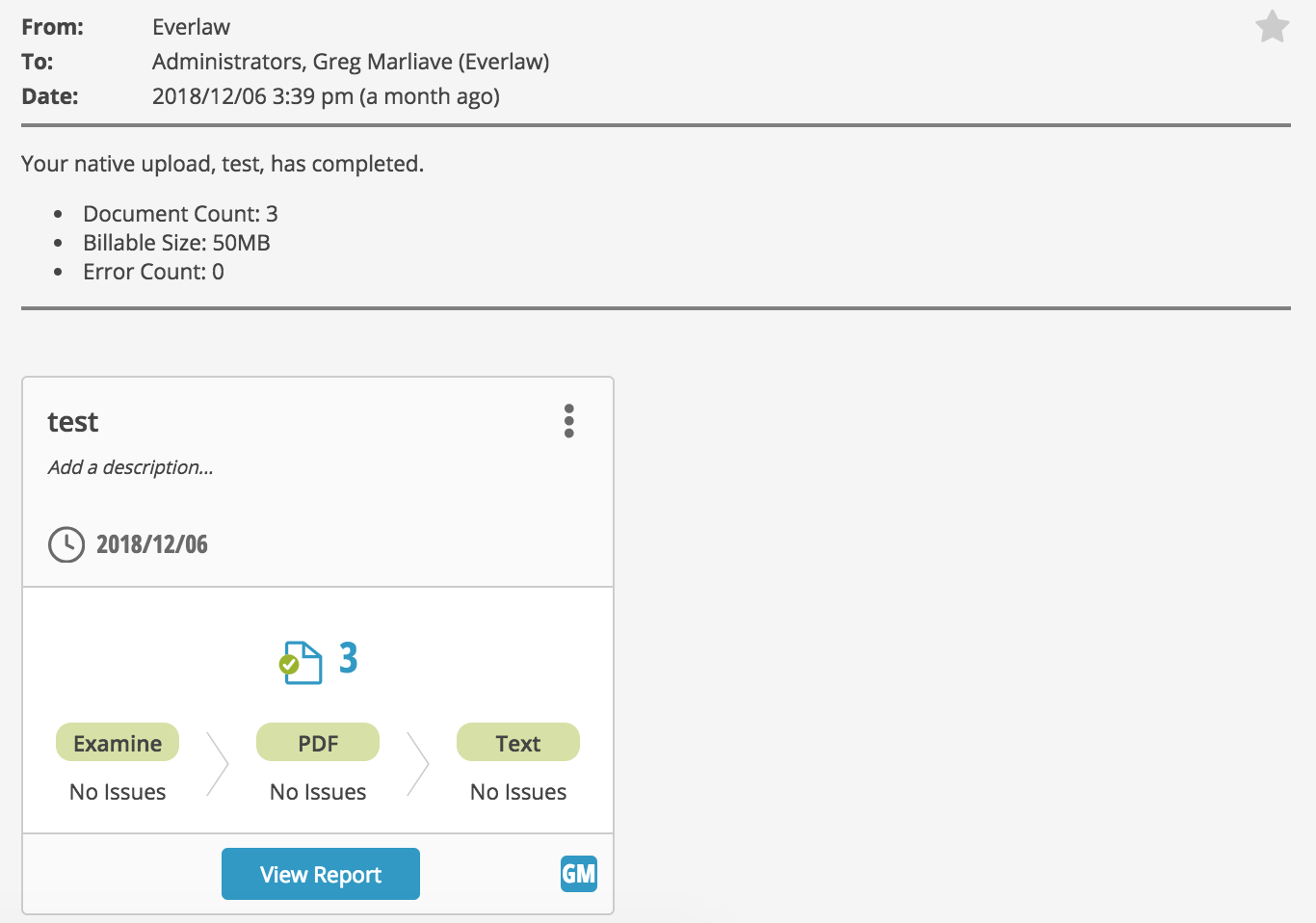
Task: Click the native upload completed message text
Action: point(223,164)
